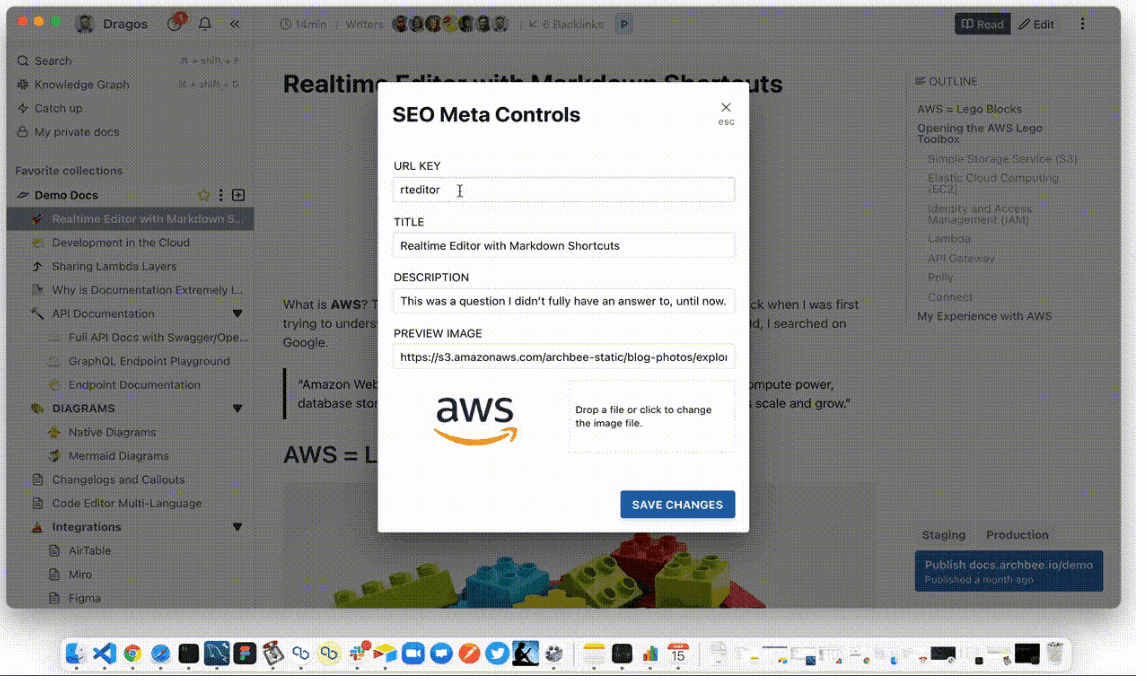Add a new doc to Demo Docs
The height and width of the screenshot is (681, 1147).
click(238, 196)
